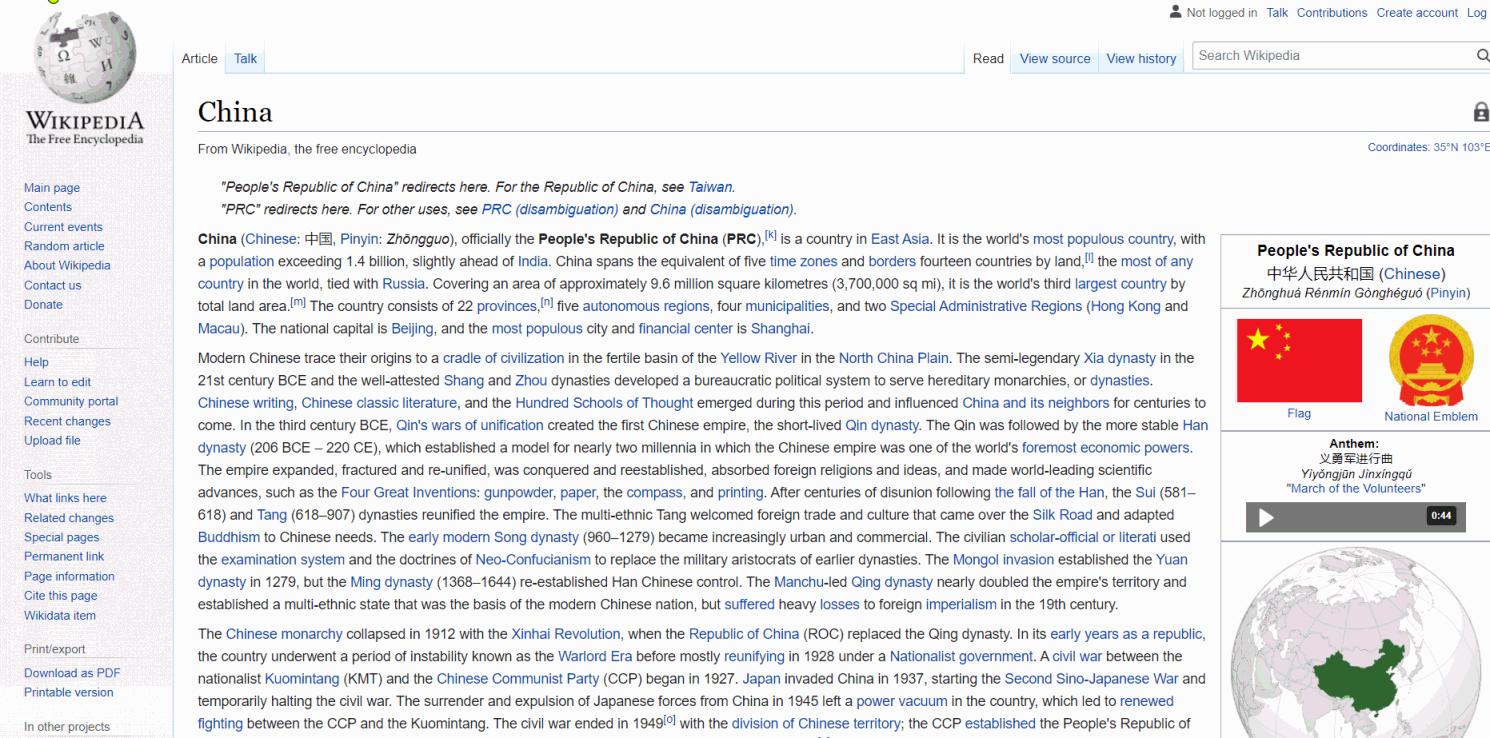
Task: Load a Random article
Action: [x=64, y=246]
